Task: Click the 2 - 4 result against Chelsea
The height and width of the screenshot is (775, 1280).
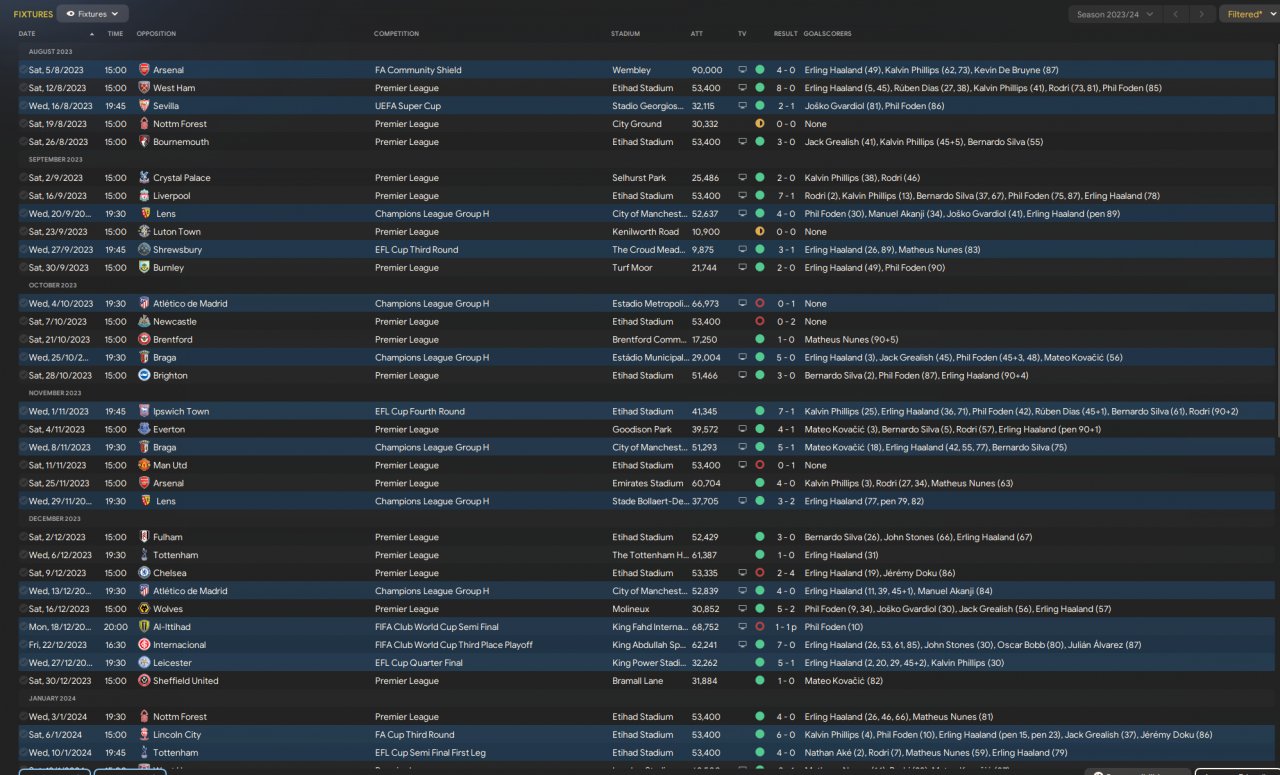Action: (785, 574)
